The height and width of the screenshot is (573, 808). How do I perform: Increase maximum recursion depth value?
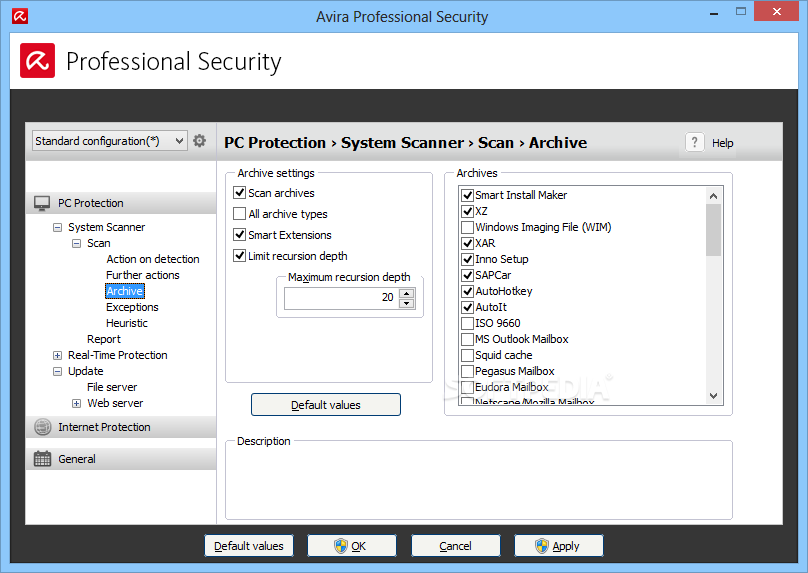coord(407,293)
